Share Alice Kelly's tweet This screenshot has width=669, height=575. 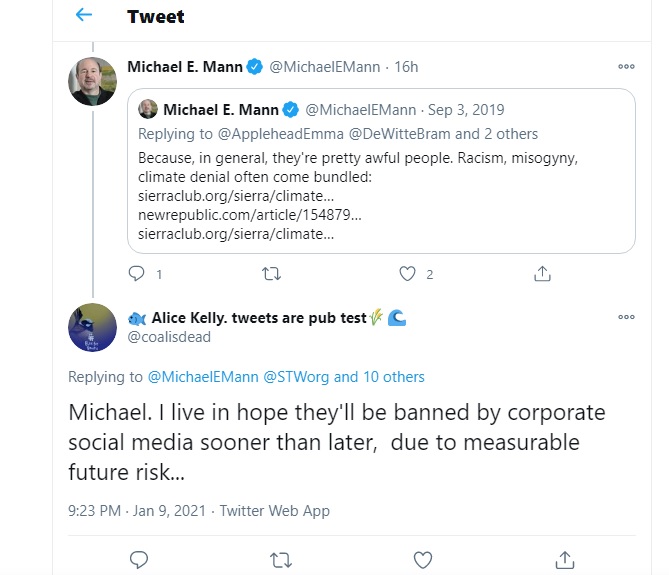[x=564, y=558]
